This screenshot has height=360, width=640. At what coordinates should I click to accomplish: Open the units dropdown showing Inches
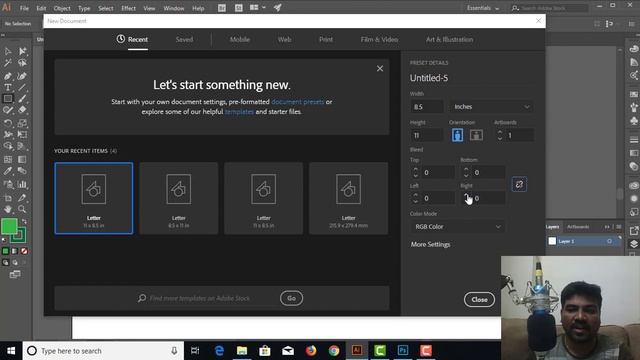491,107
